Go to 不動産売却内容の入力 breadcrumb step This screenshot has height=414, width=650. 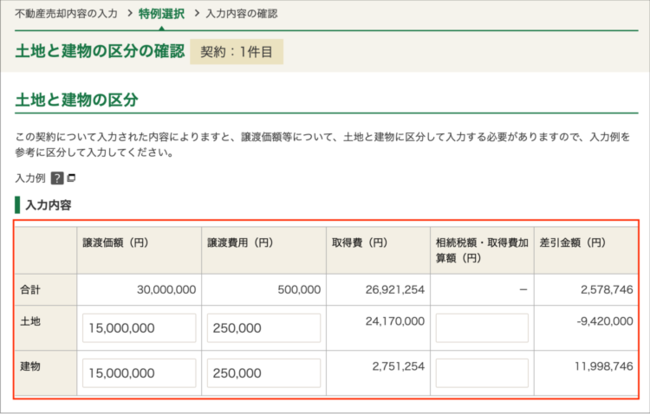tap(66, 14)
